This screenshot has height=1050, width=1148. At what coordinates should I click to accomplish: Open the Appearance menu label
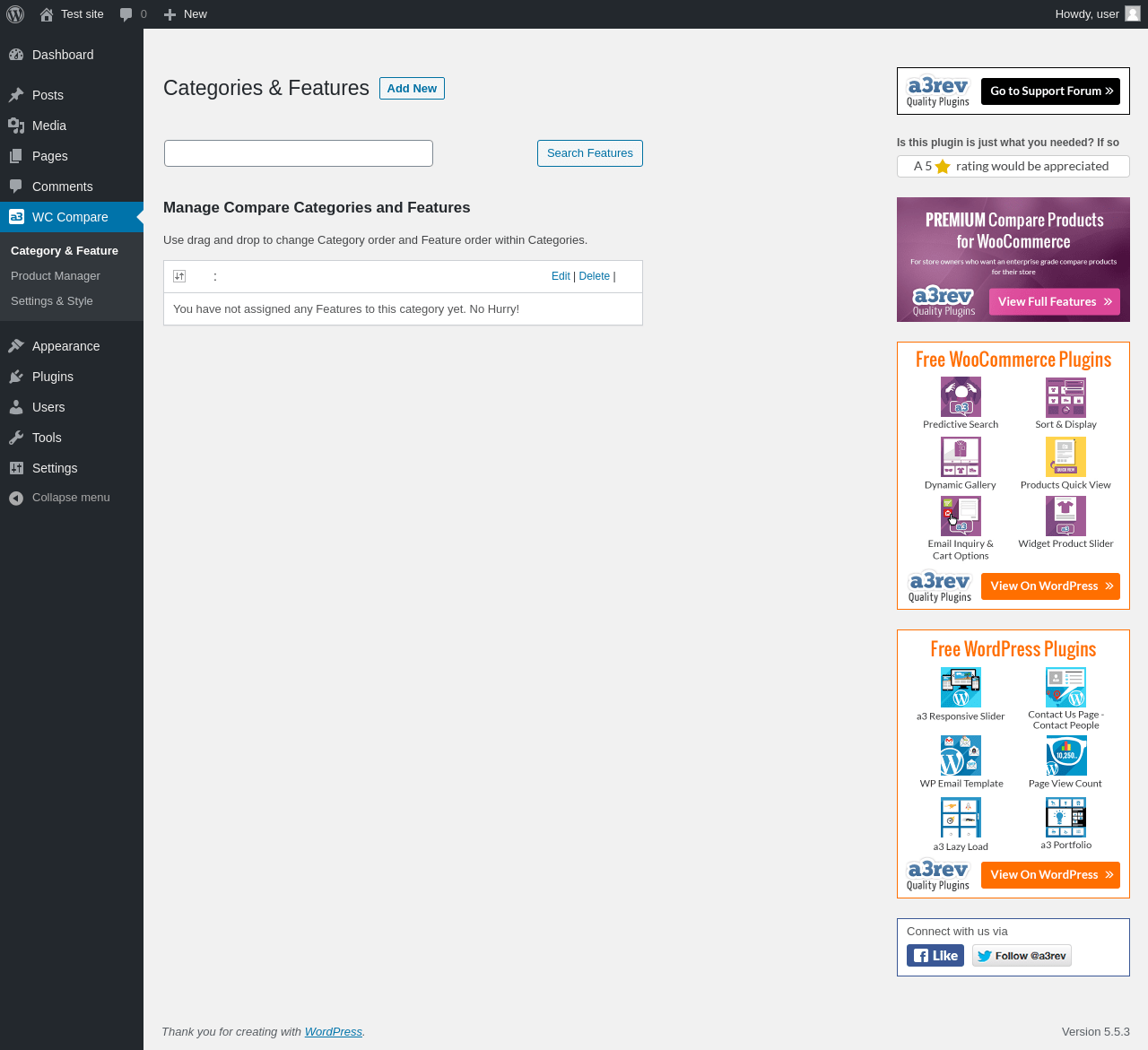coord(65,346)
